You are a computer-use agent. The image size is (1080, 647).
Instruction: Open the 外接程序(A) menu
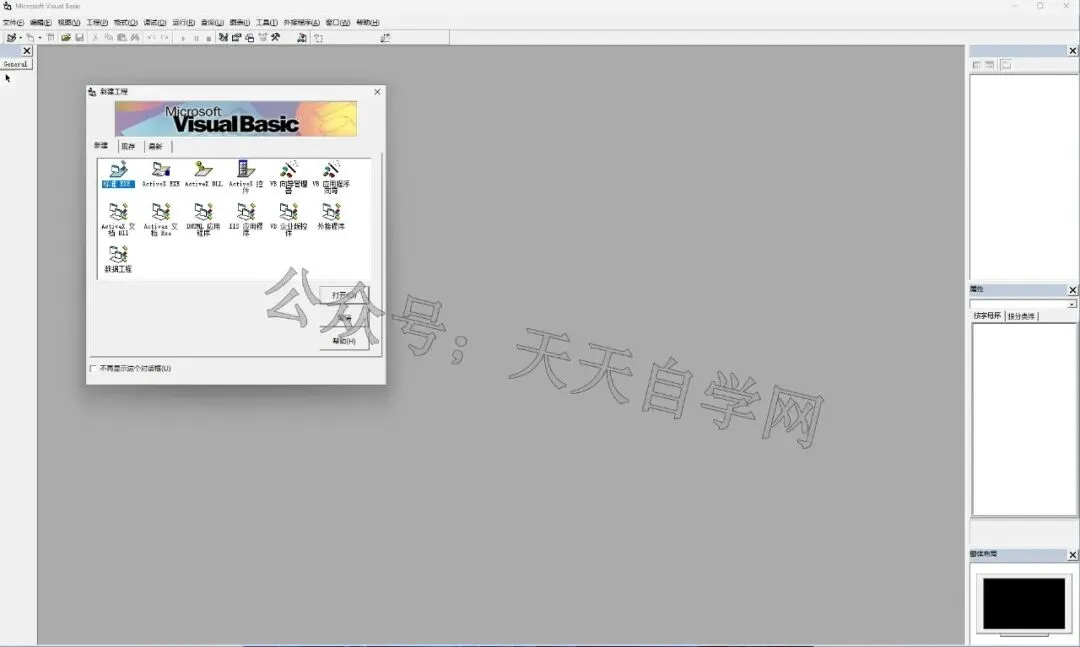coord(302,23)
